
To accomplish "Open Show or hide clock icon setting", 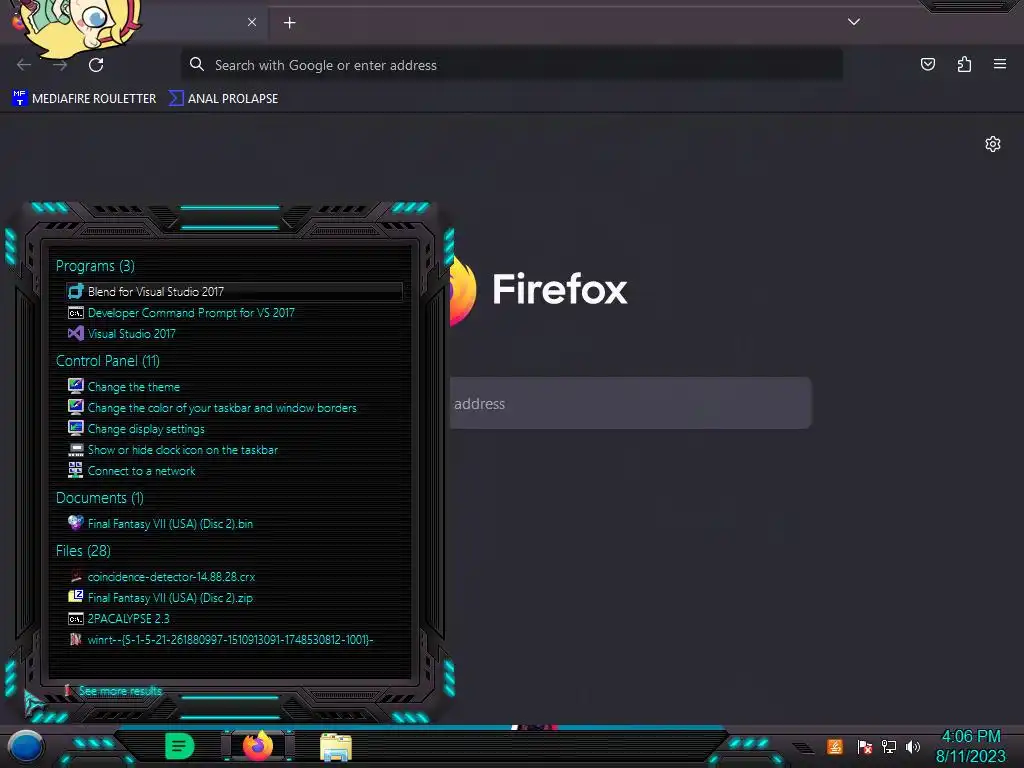I will [183, 450].
